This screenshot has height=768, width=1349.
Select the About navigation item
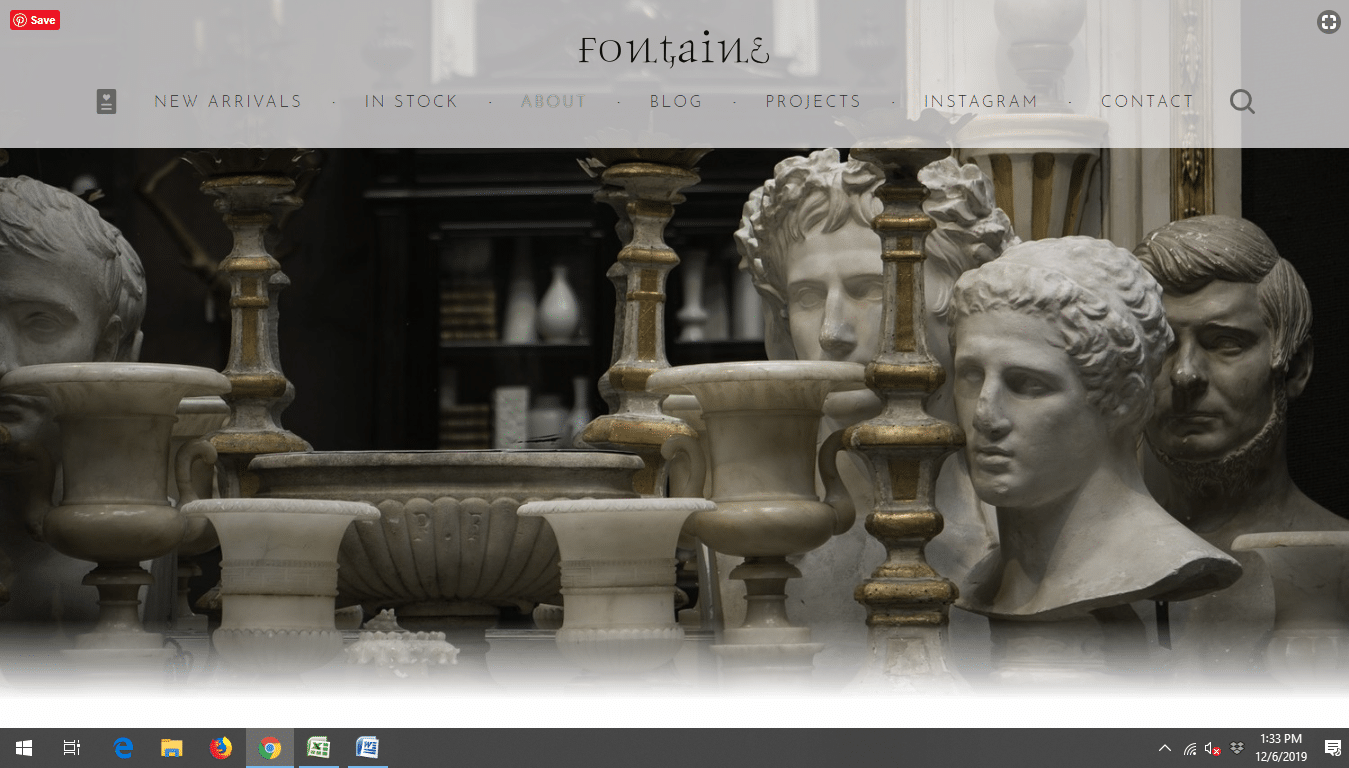pos(553,101)
